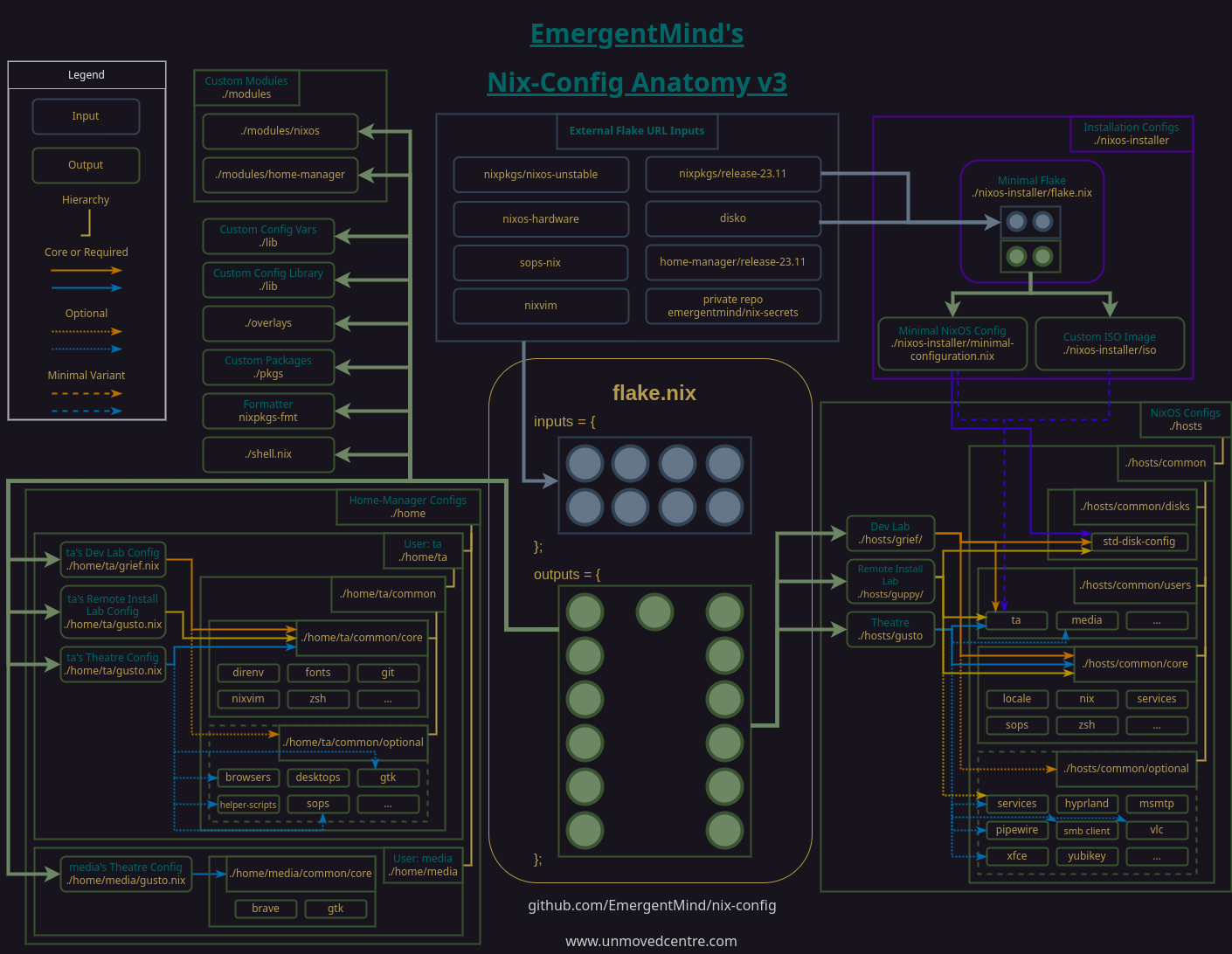Click the media user box under hosts

coord(1087,620)
